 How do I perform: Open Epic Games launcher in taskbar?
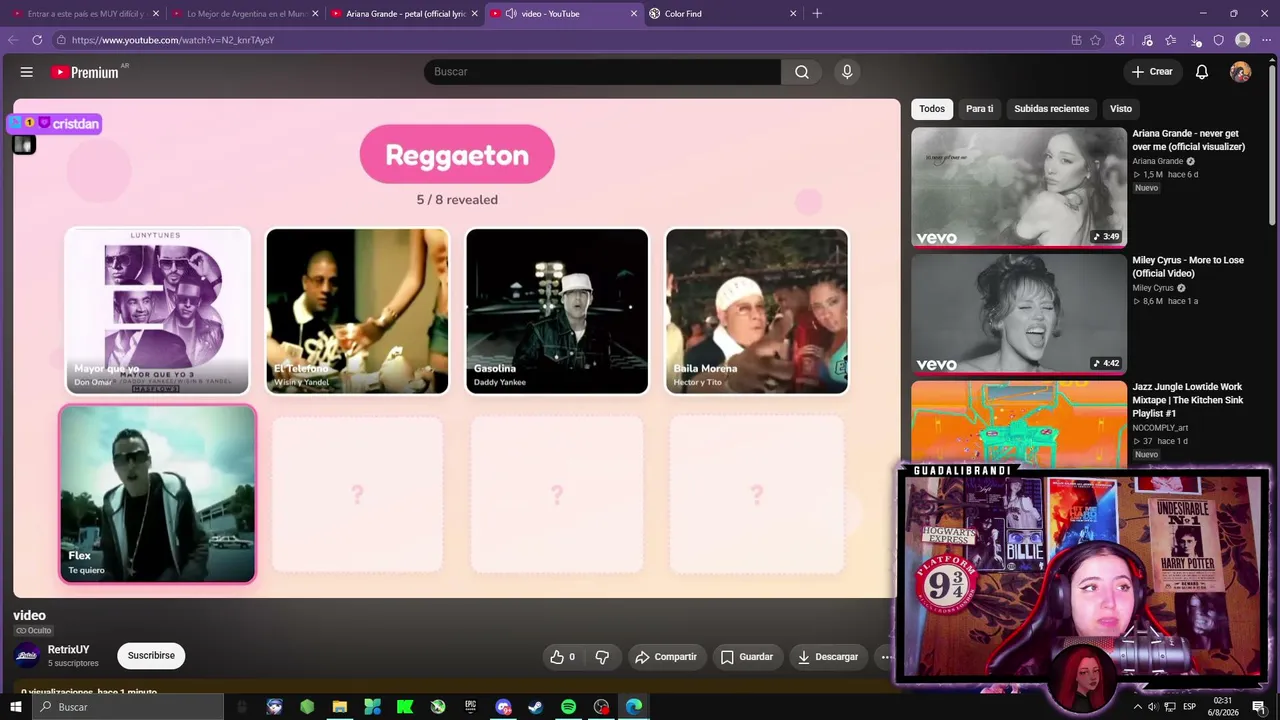point(470,707)
